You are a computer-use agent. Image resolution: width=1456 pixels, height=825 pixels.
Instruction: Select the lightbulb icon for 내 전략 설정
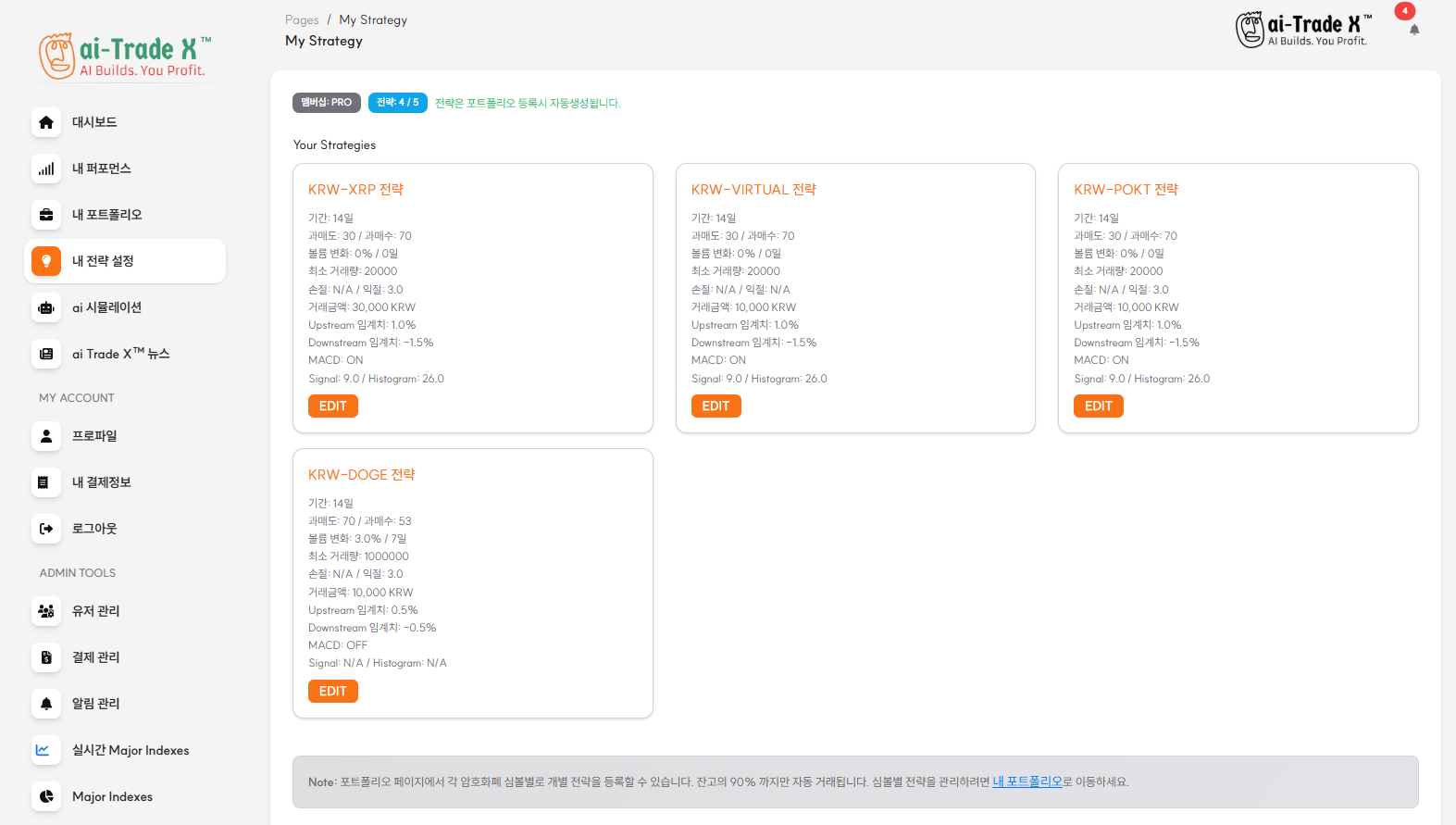click(x=46, y=261)
